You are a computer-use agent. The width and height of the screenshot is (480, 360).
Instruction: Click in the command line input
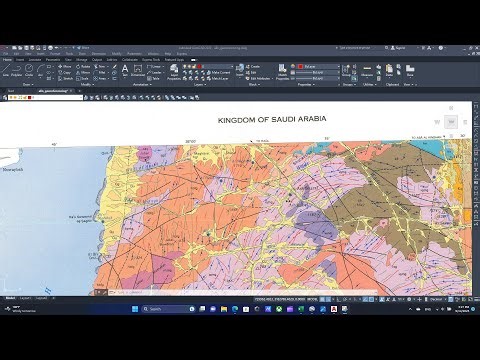pyautogui.click(x=243, y=292)
